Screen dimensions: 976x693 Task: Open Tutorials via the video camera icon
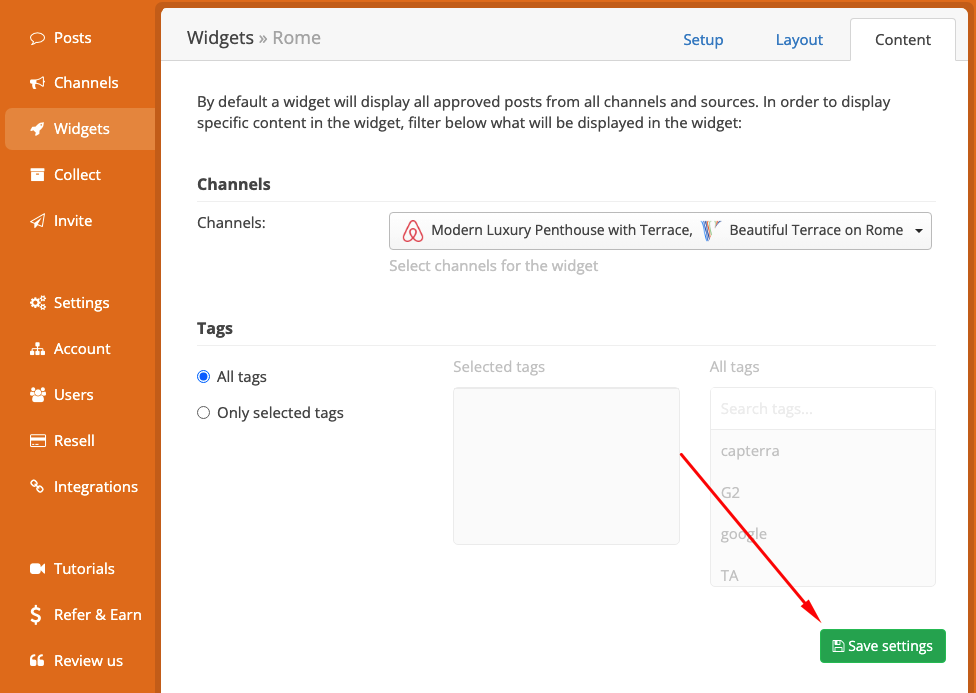point(37,568)
